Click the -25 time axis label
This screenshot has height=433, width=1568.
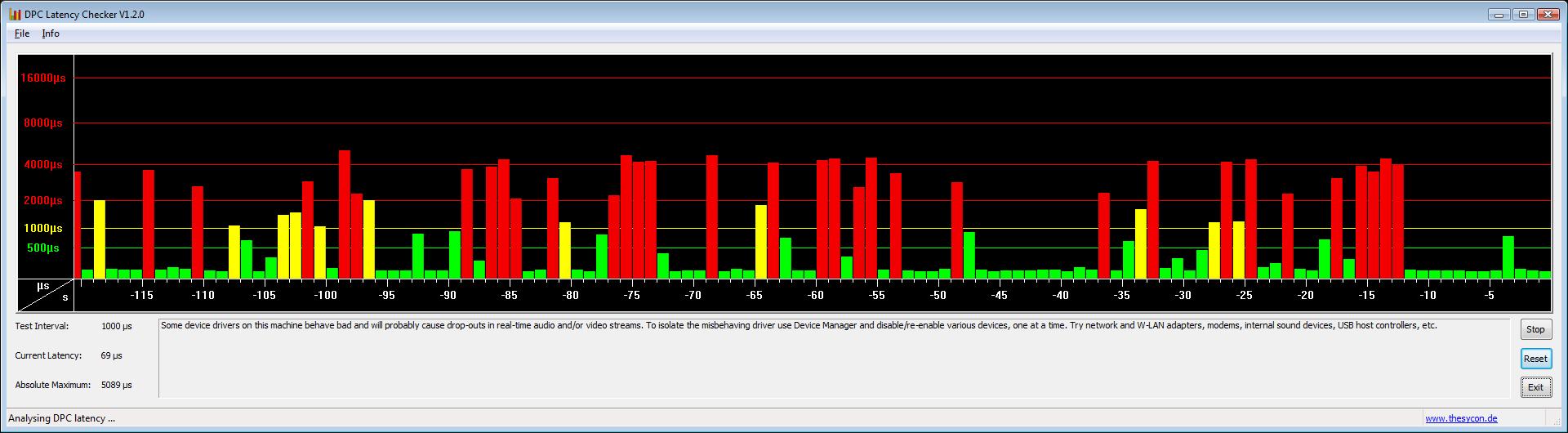(x=1245, y=295)
